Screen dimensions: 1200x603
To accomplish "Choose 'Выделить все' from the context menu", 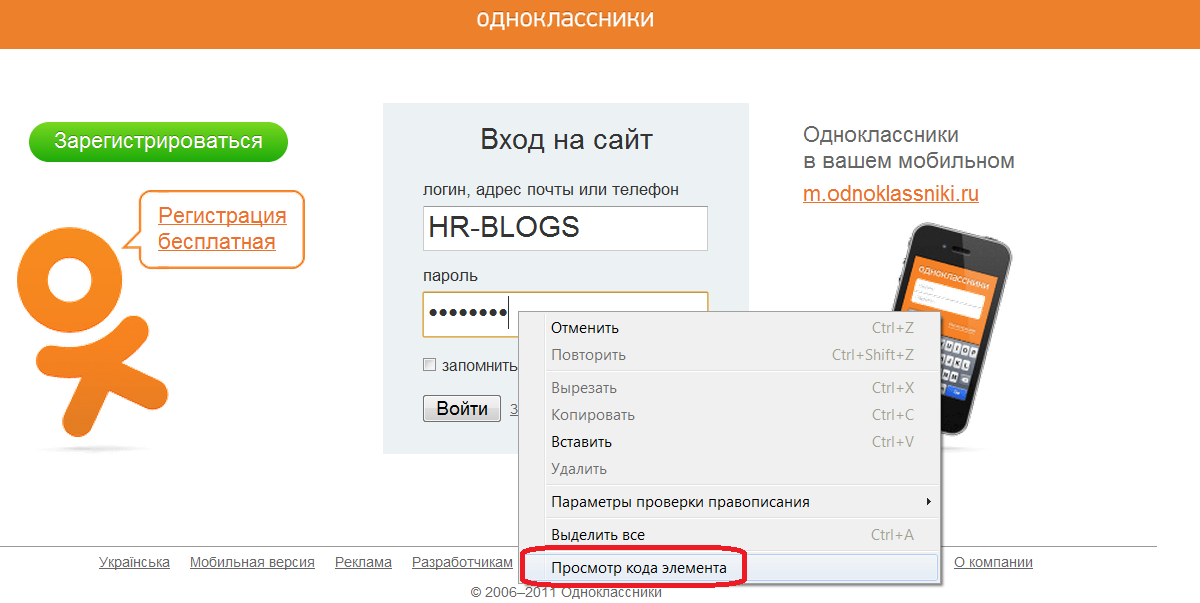I will click(x=730, y=535).
